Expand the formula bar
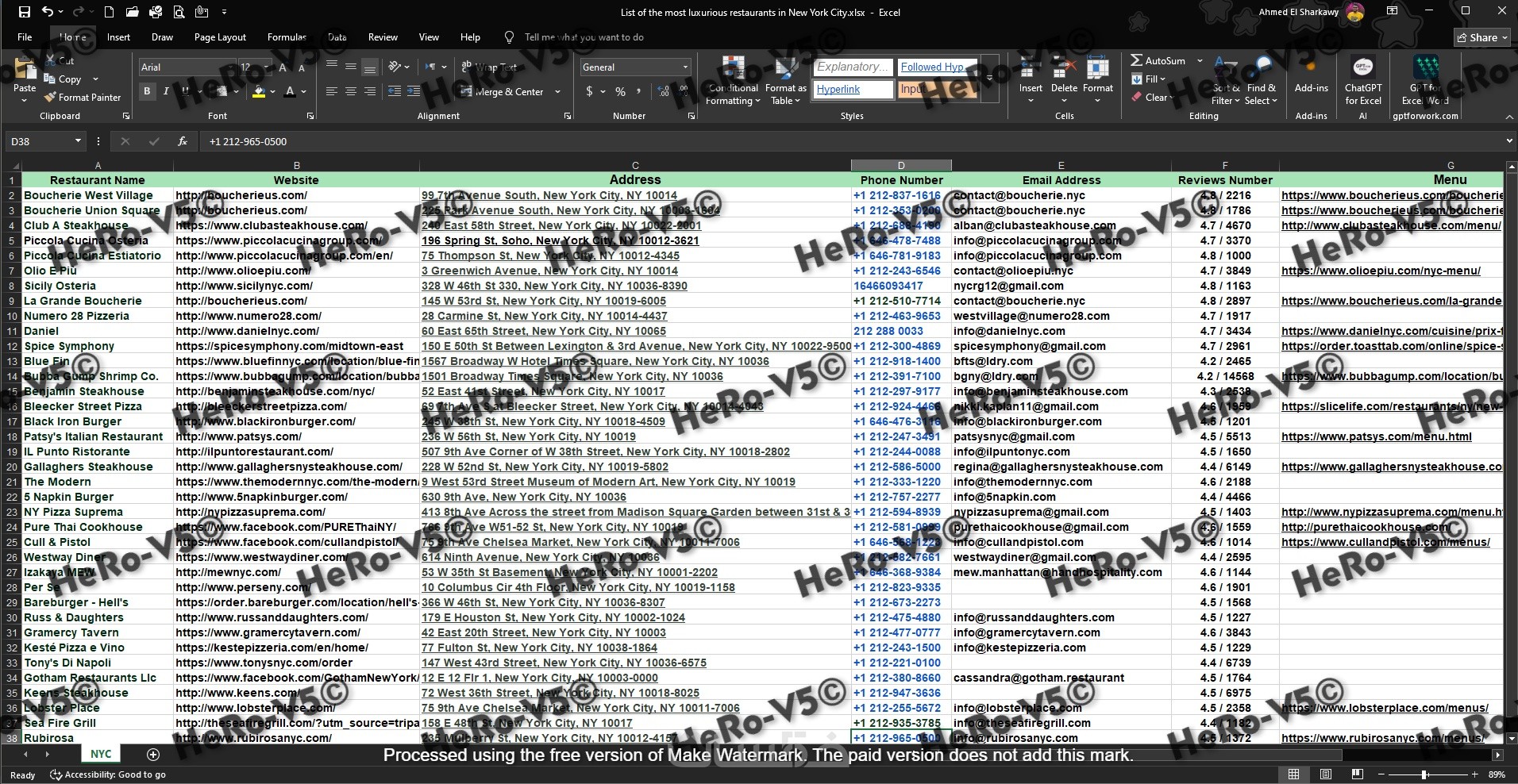 coord(1508,141)
